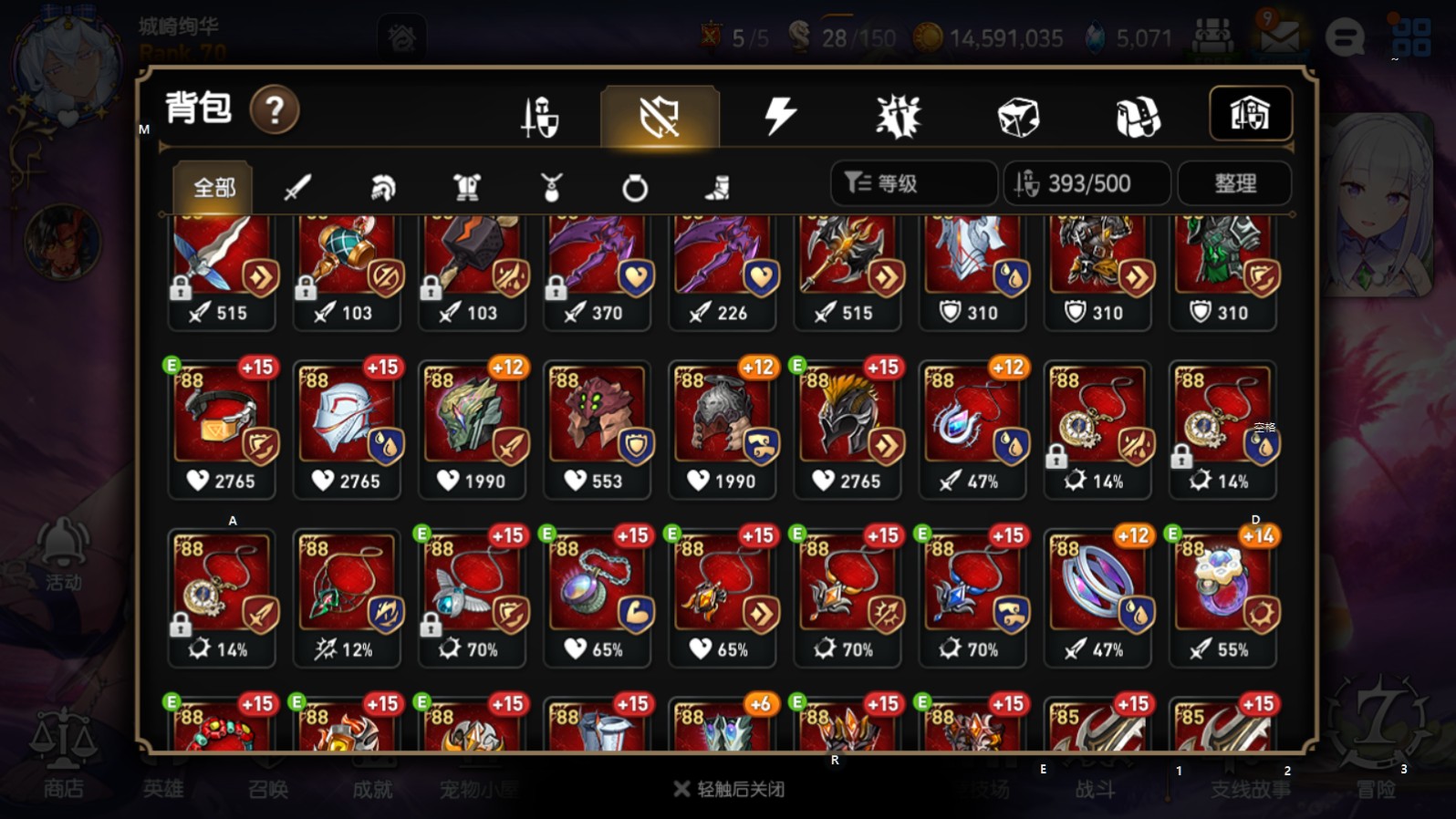The image size is (1456, 819).
Task: Open the warehouse storage icon at top right
Action: click(1250, 114)
